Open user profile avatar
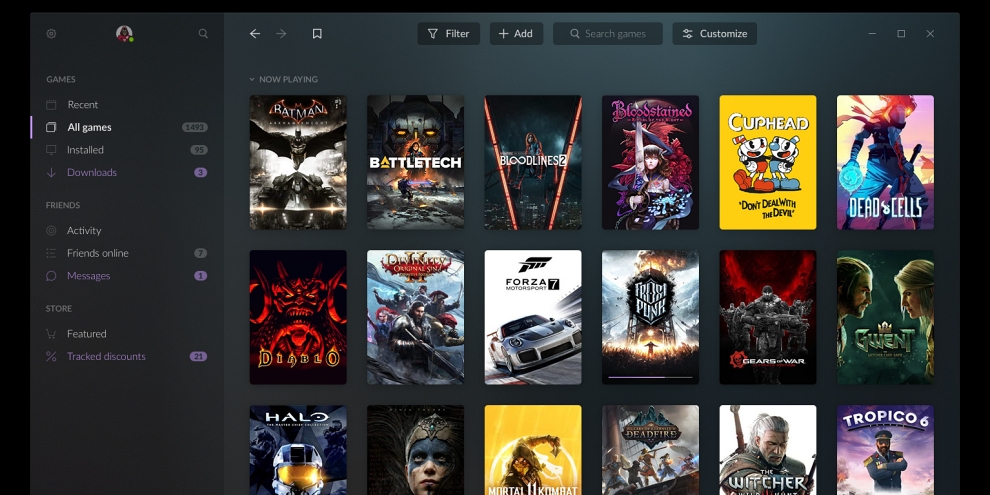The height and width of the screenshot is (495, 990). 124,33
